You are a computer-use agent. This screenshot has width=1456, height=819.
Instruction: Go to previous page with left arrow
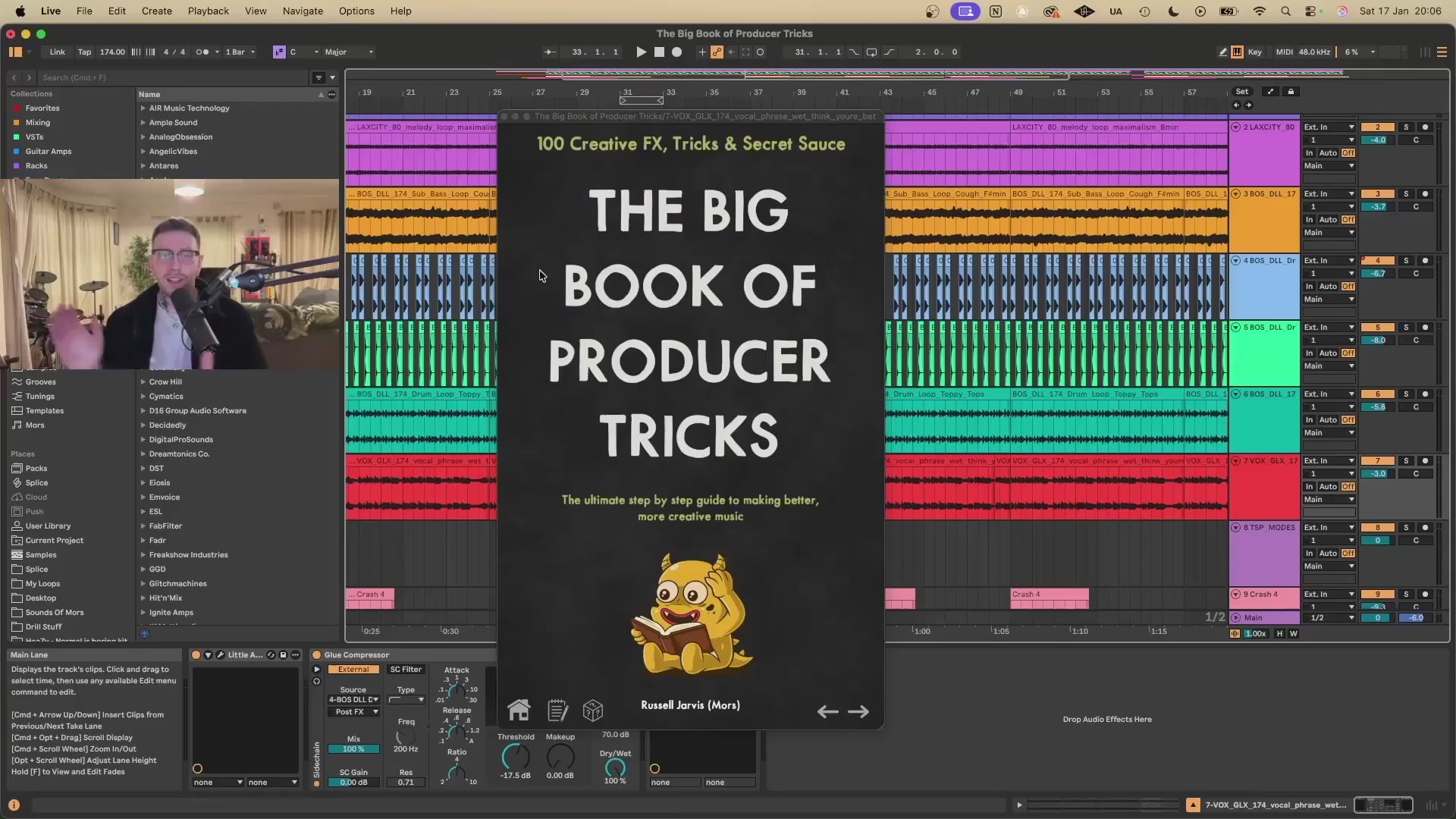tap(827, 711)
